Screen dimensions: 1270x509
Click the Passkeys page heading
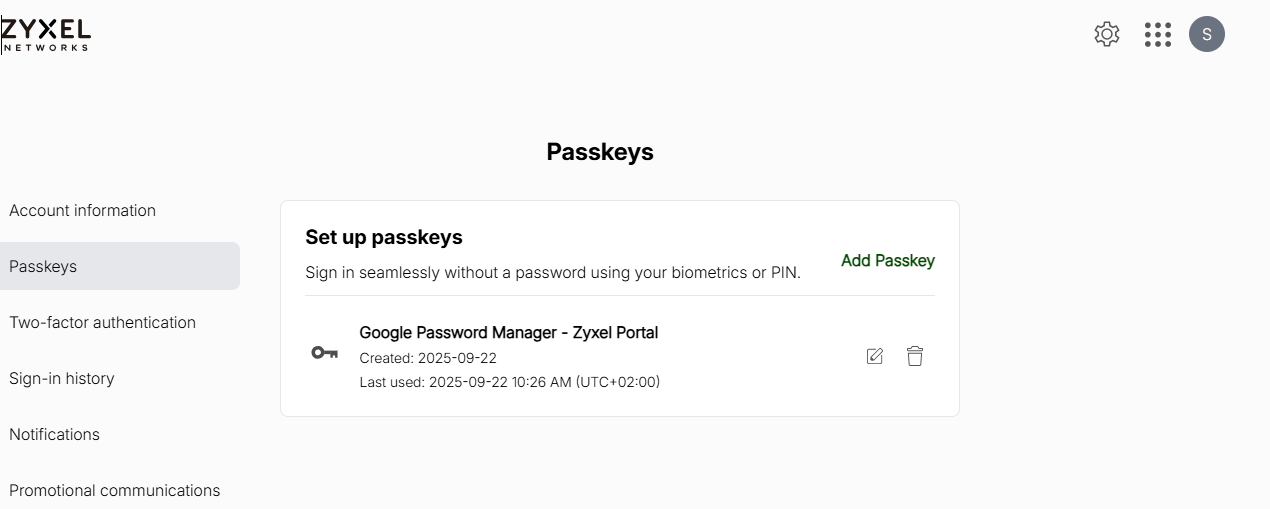[600, 152]
